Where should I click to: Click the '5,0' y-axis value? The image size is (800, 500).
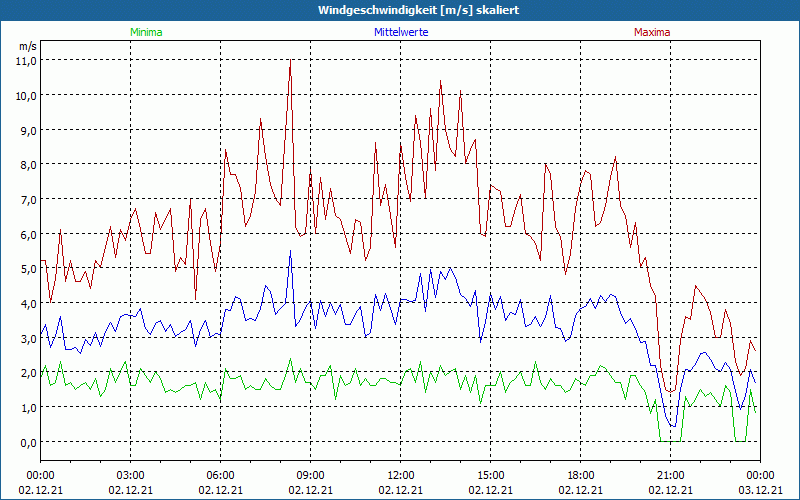pyautogui.click(x=30, y=269)
